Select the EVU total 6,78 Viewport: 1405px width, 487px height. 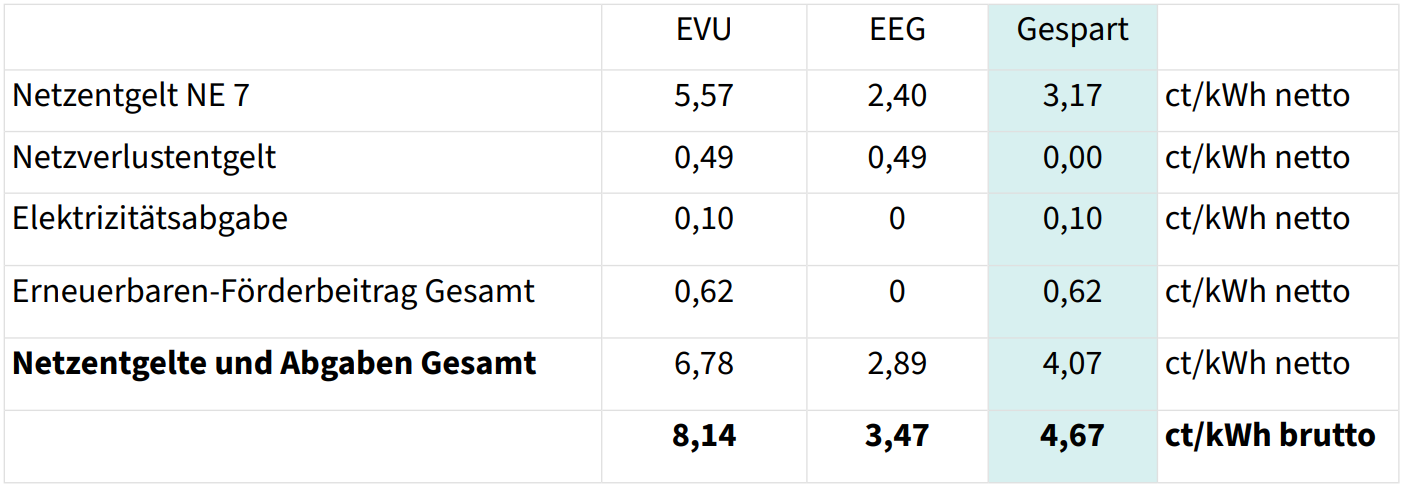704,363
